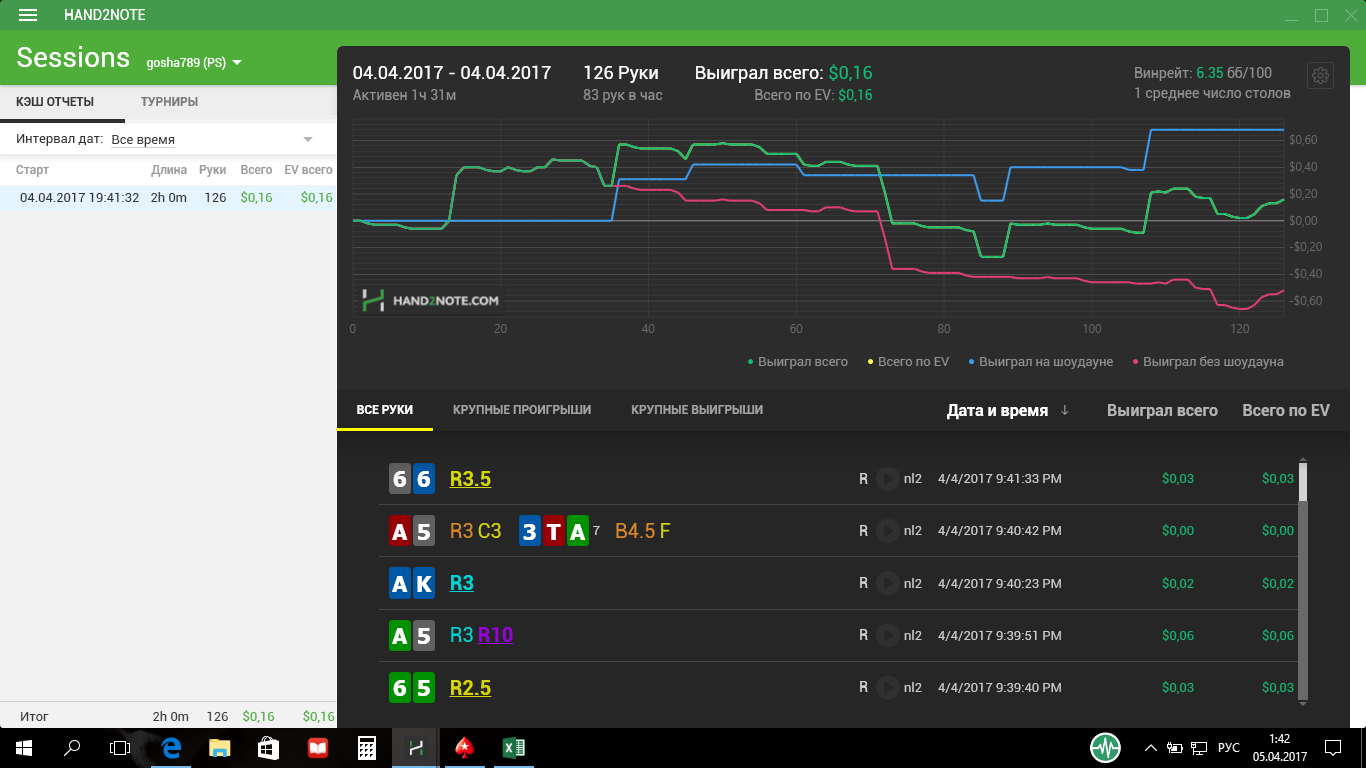Open the red book app on taskbar
The width and height of the screenshot is (1366, 768).
[318, 747]
